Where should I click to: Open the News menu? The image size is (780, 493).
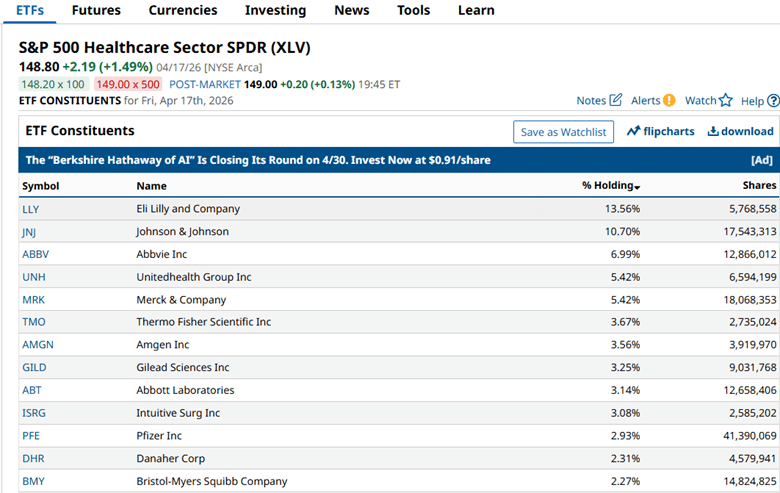pos(352,10)
